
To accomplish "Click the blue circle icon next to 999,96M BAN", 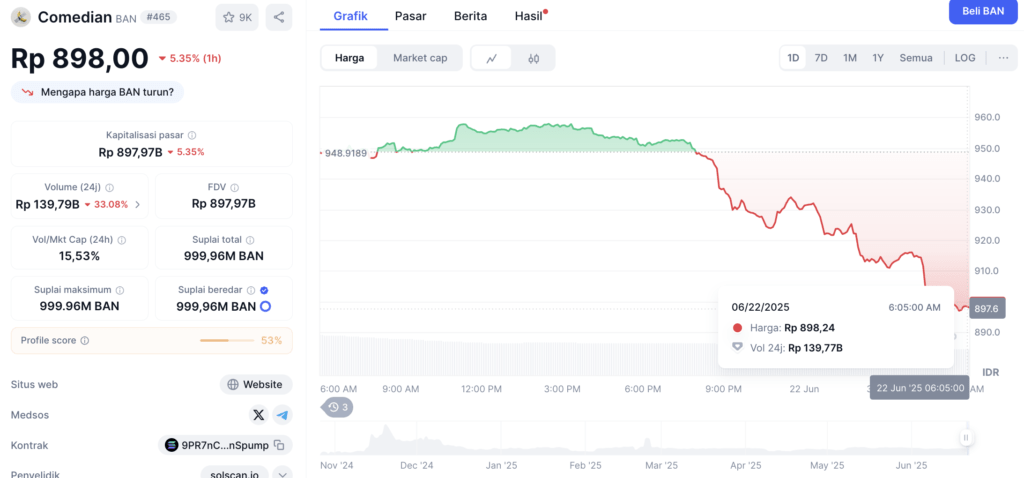I will click(x=265, y=306).
